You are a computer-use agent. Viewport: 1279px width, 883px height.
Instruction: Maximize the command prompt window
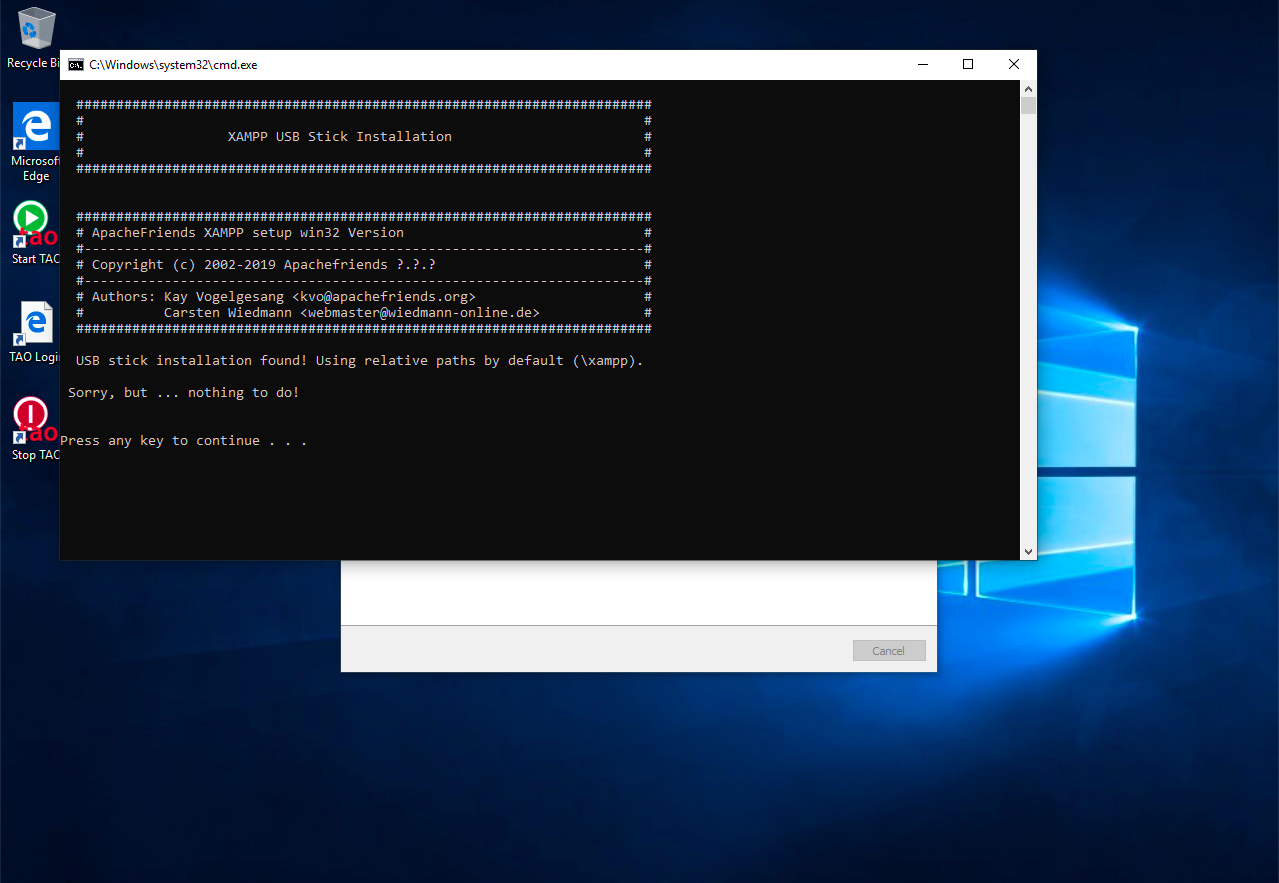pos(968,64)
